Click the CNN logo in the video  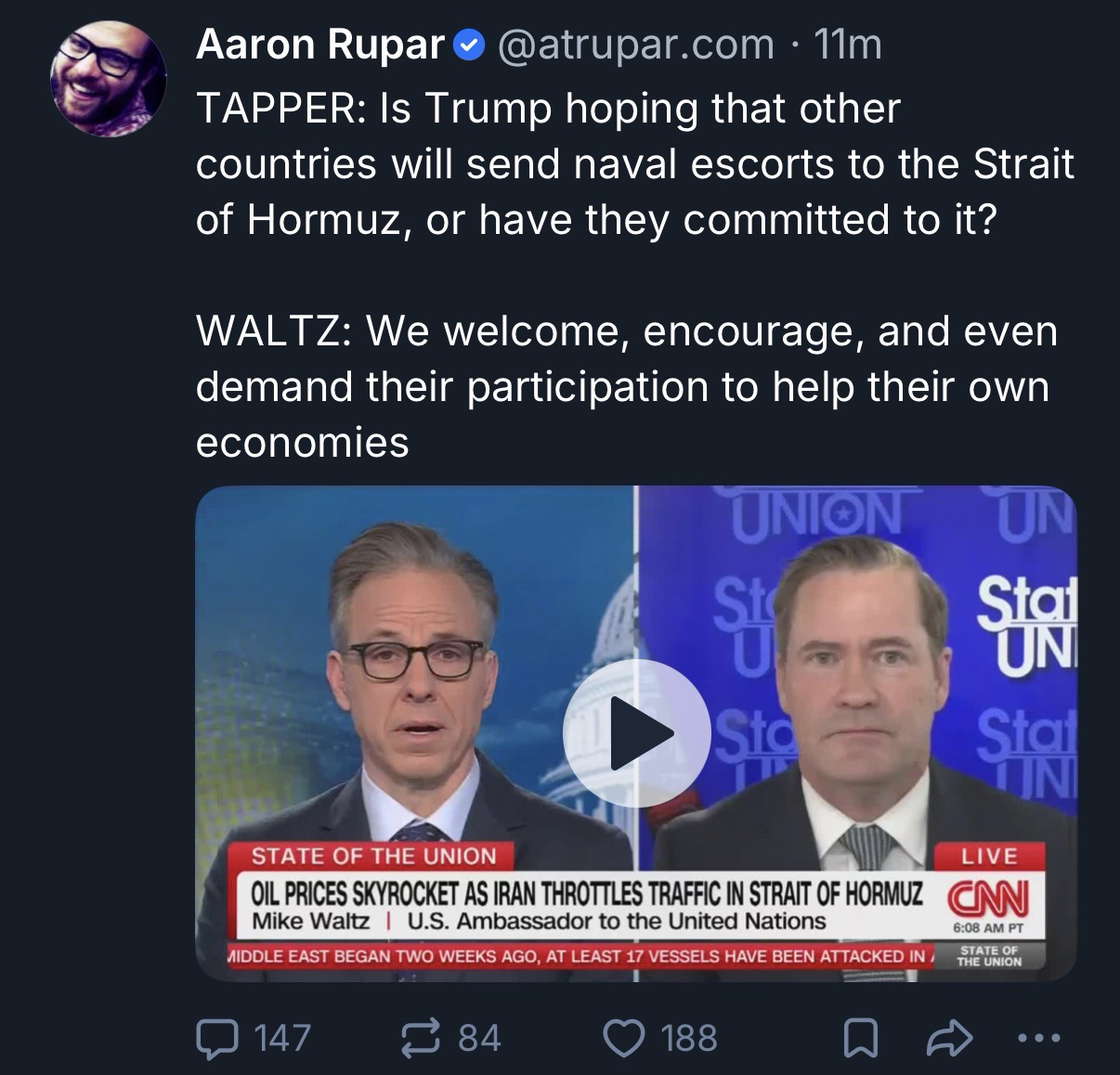pyautogui.click(x=987, y=899)
